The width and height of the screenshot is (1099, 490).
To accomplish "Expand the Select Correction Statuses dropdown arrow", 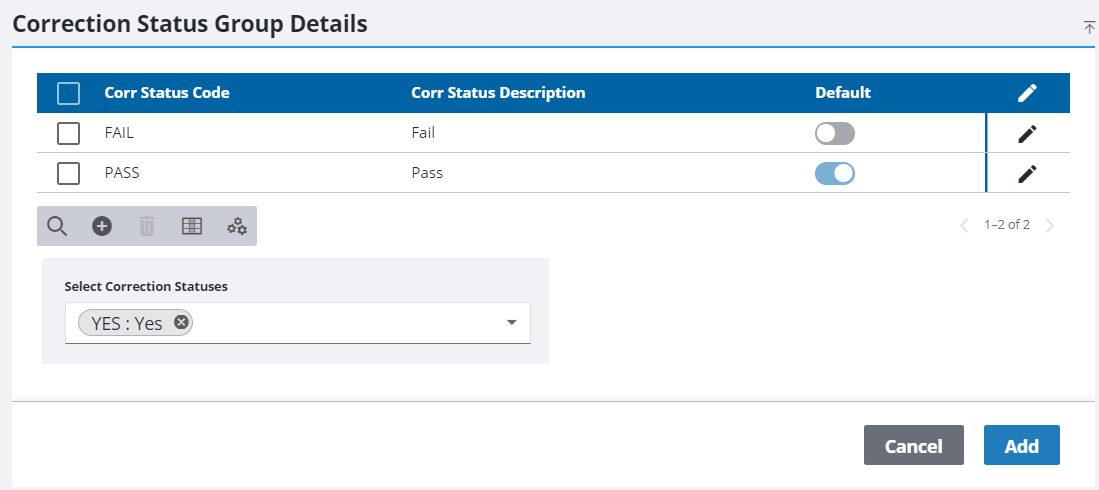I will tap(511, 323).
